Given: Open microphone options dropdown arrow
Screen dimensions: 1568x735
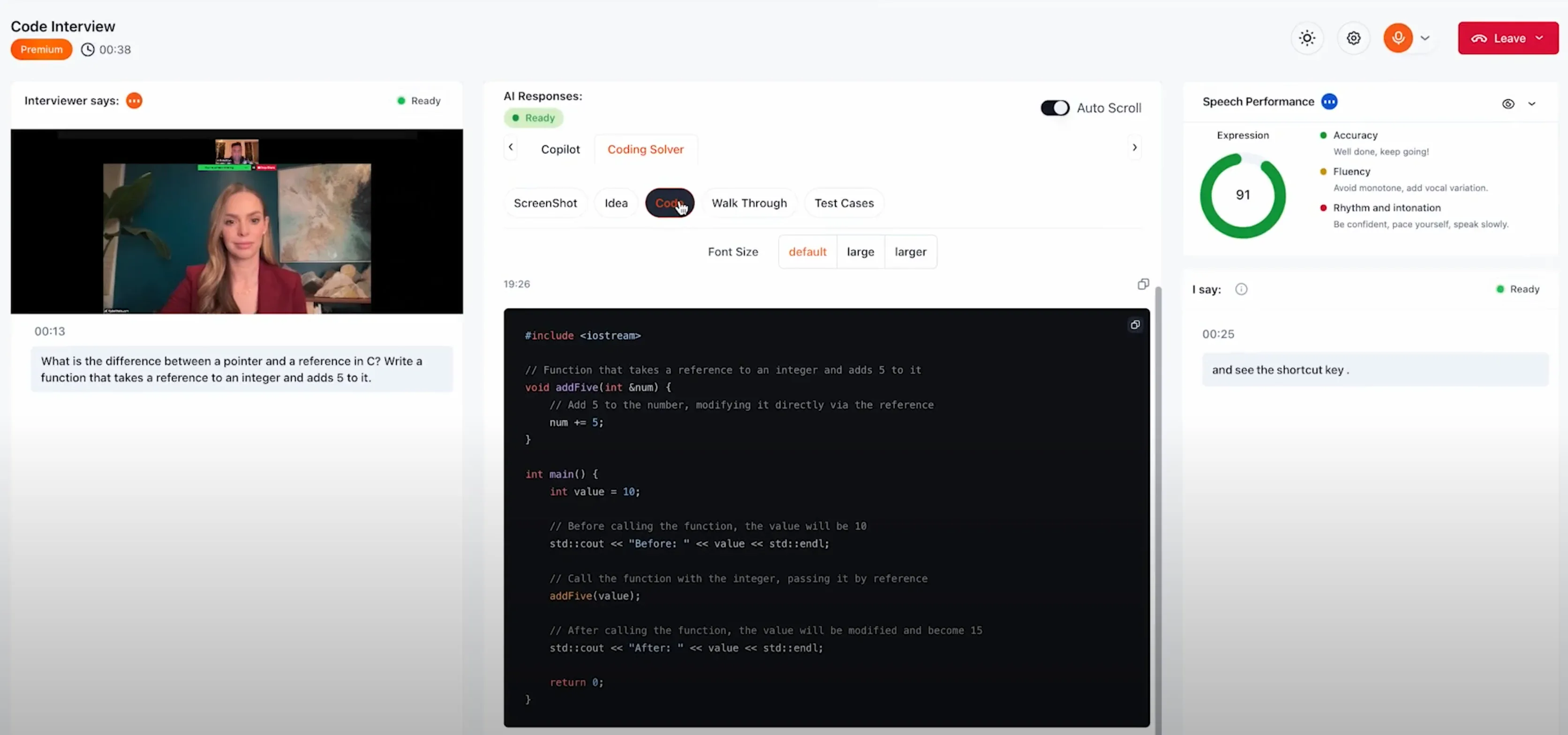Looking at the screenshot, I should [x=1425, y=38].
